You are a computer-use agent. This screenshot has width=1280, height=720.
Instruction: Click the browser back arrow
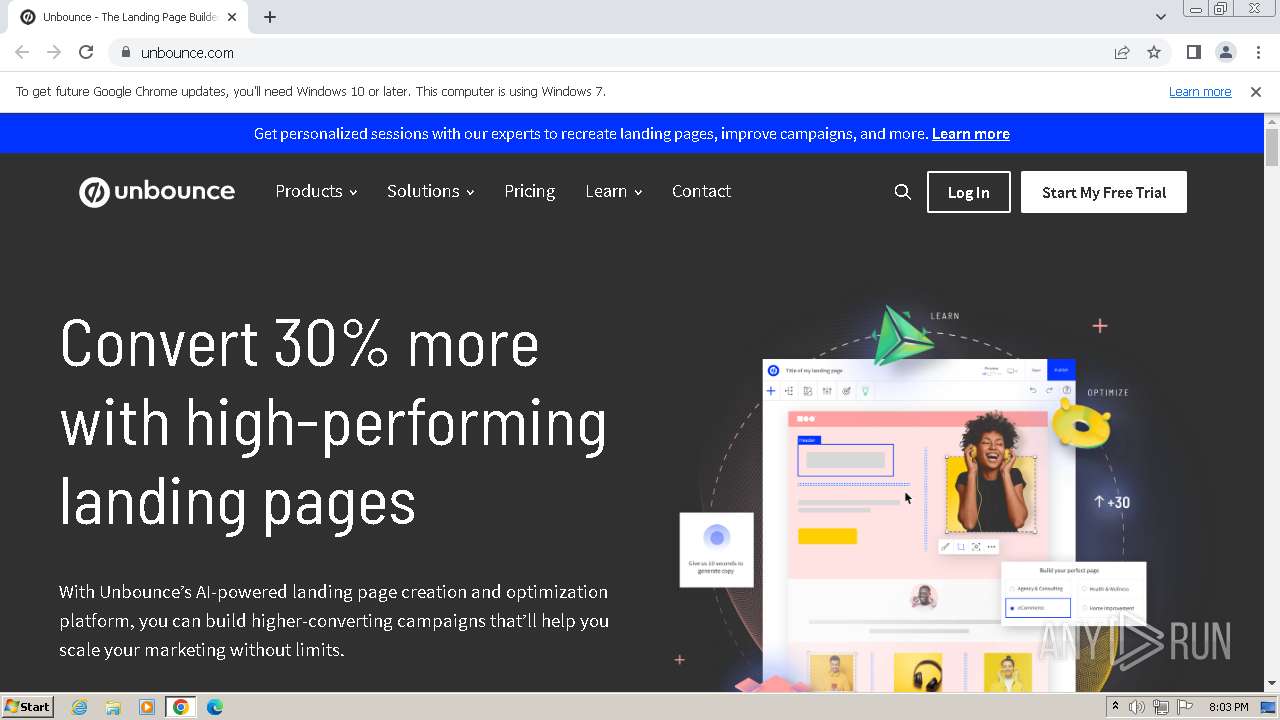tap(22, 52)
